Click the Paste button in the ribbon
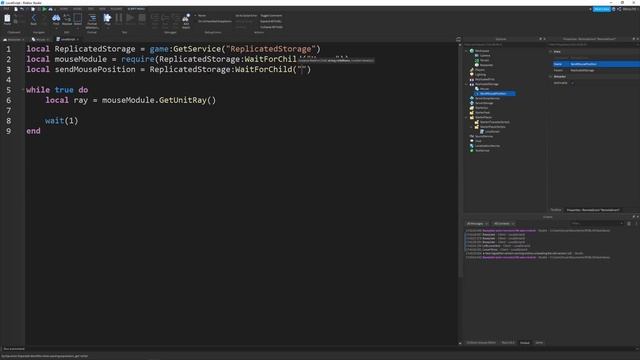 point(7,19)
